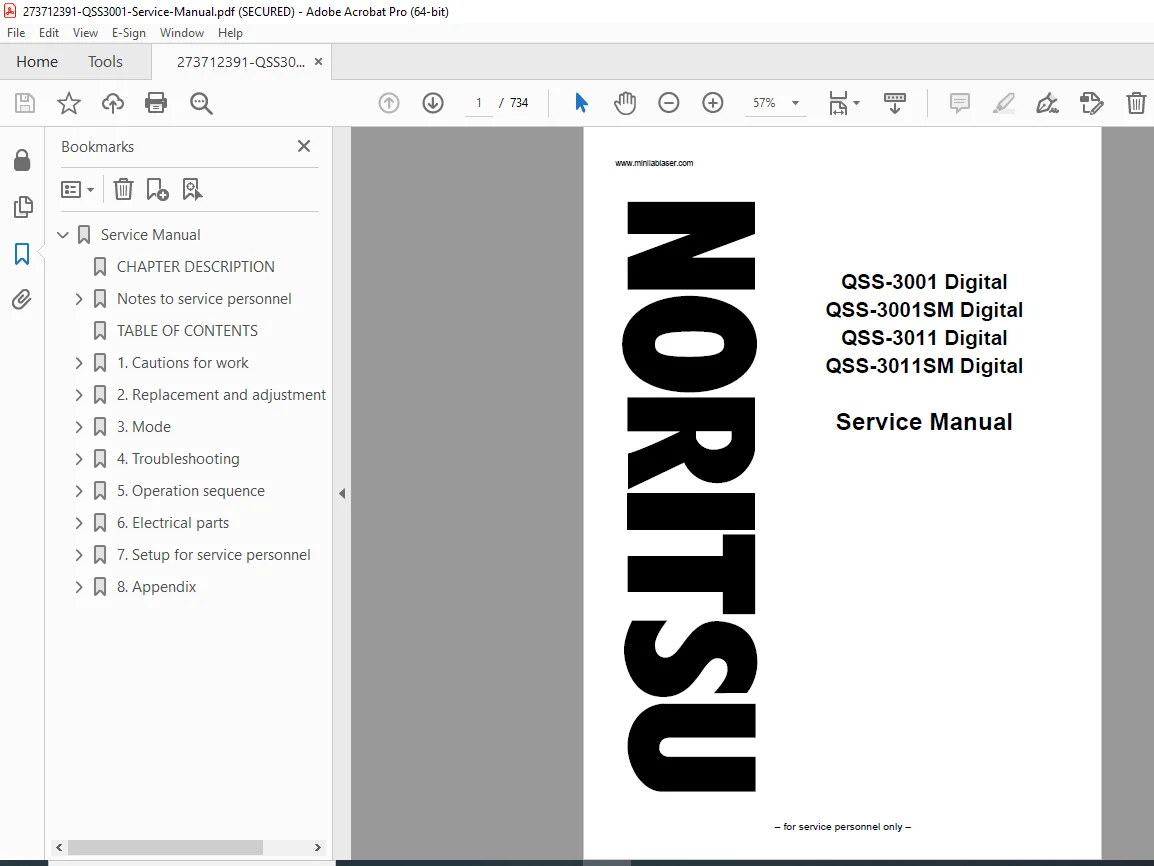This screenshot has width=1154, height=866.
Task: Click the fit page width icon
Action: 838,103
